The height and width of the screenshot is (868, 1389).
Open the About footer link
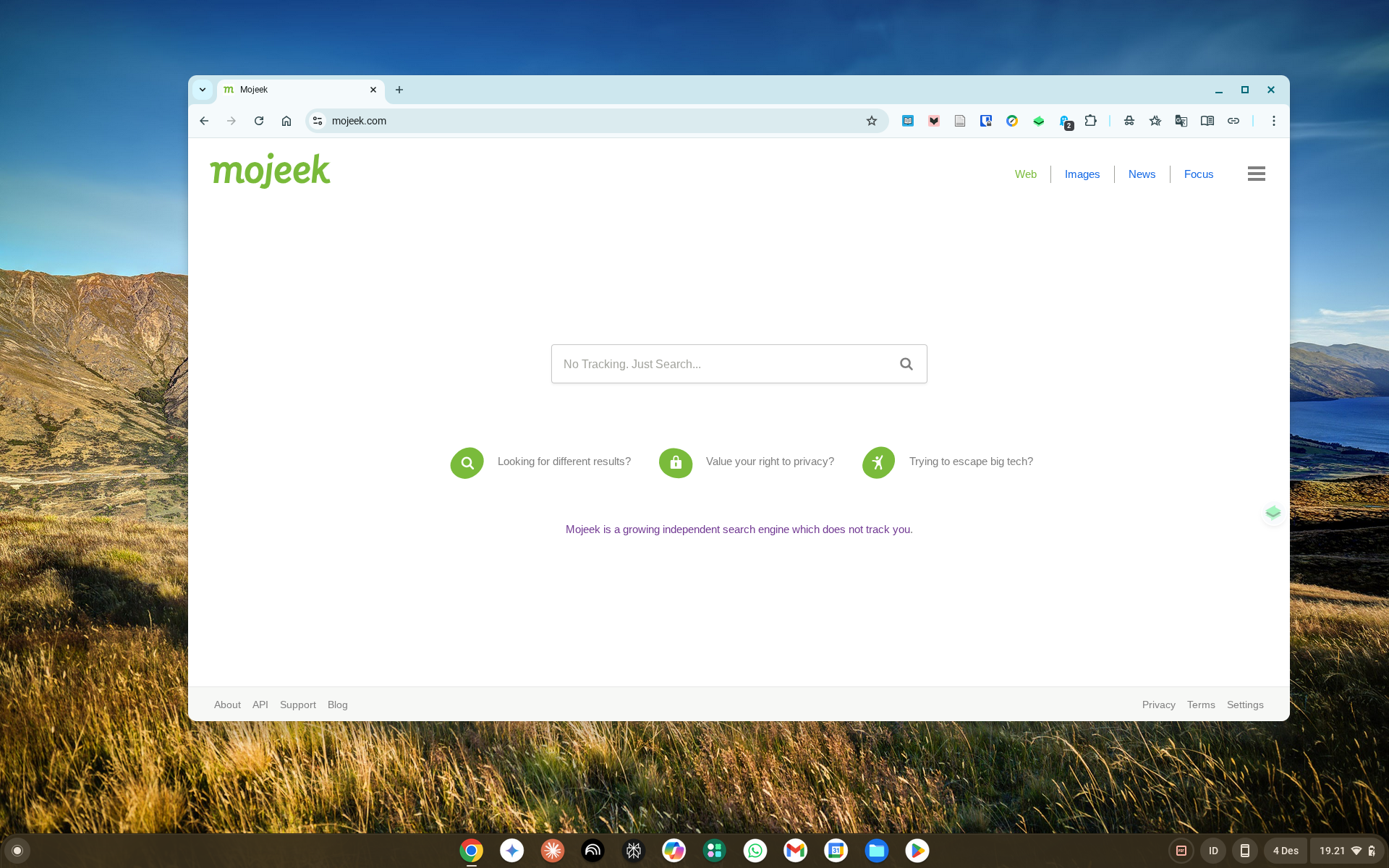point(227,705)
